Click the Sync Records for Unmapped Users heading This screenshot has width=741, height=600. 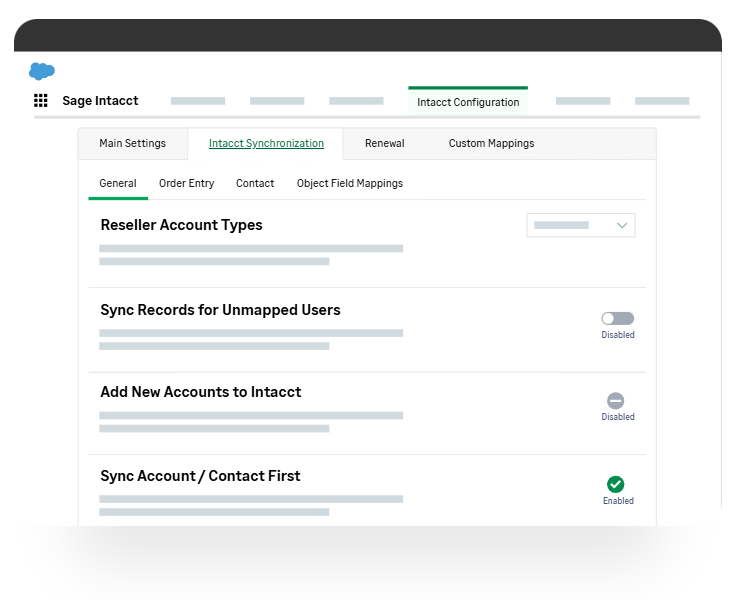pos(220,310)
